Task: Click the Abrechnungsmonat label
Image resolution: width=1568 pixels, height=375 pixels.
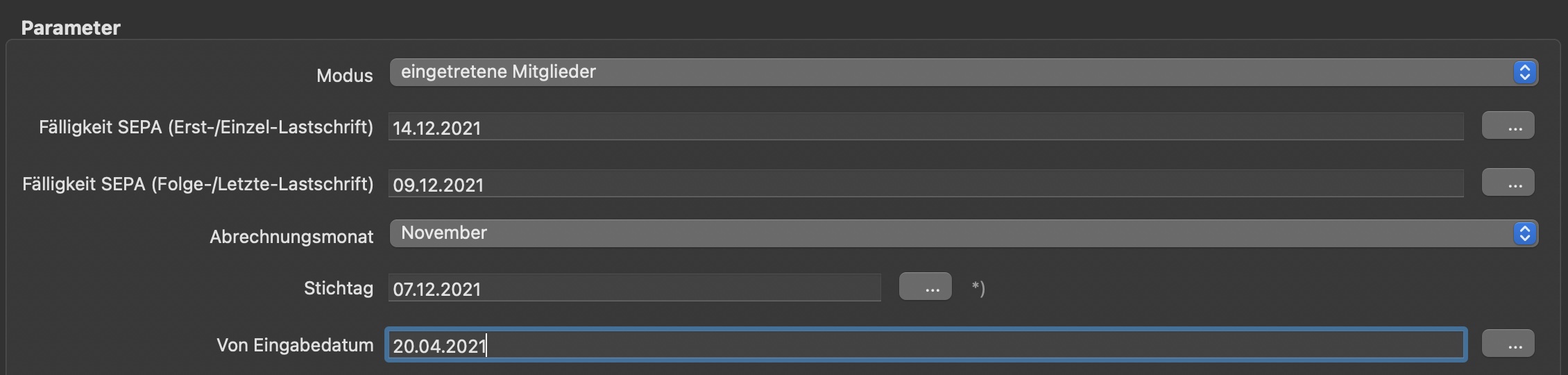Action: [291, 237]
